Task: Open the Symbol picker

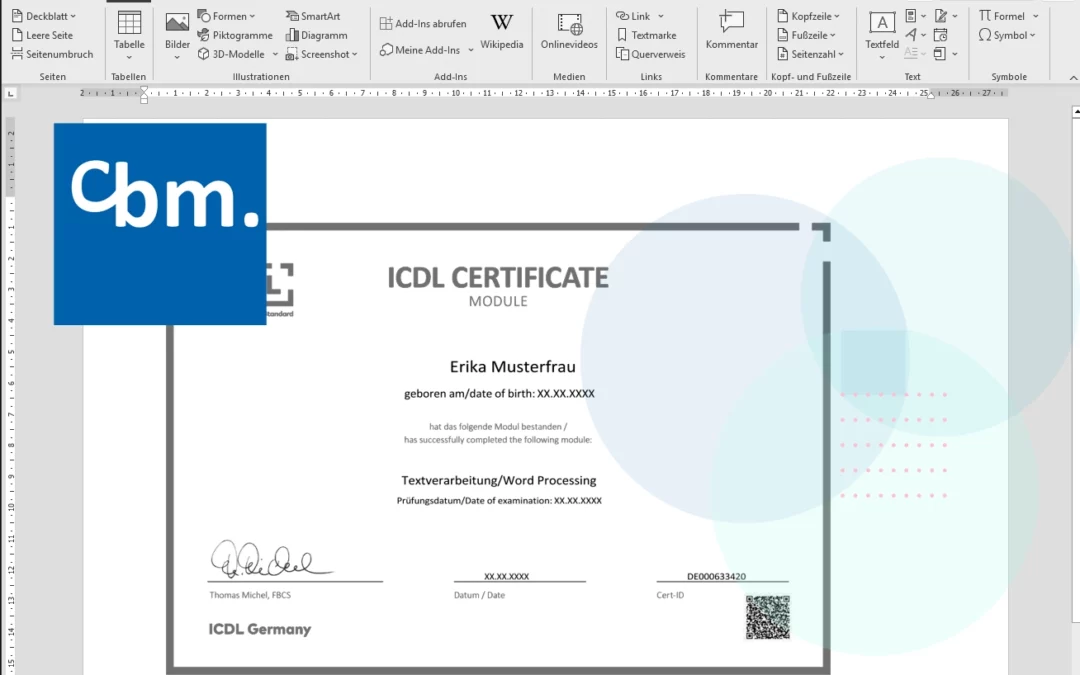Action: [x=1007, y=35]
